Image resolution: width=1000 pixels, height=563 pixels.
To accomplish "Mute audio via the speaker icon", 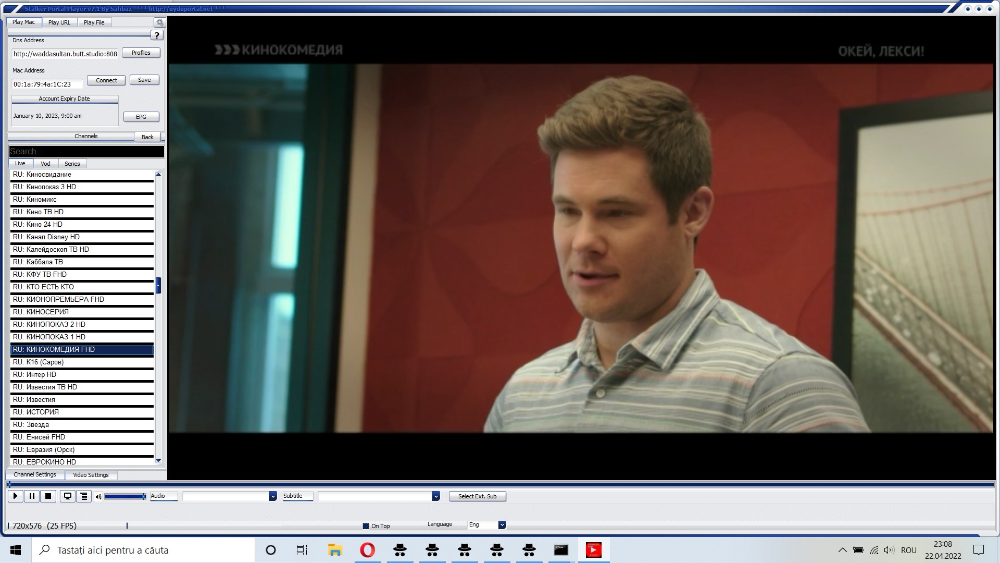I will coord(98,496).
